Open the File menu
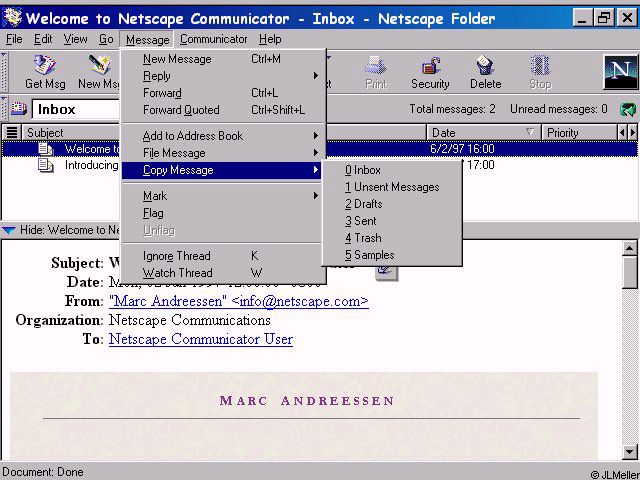Viewport: 640px width, 480px height. tap(14, 39)
